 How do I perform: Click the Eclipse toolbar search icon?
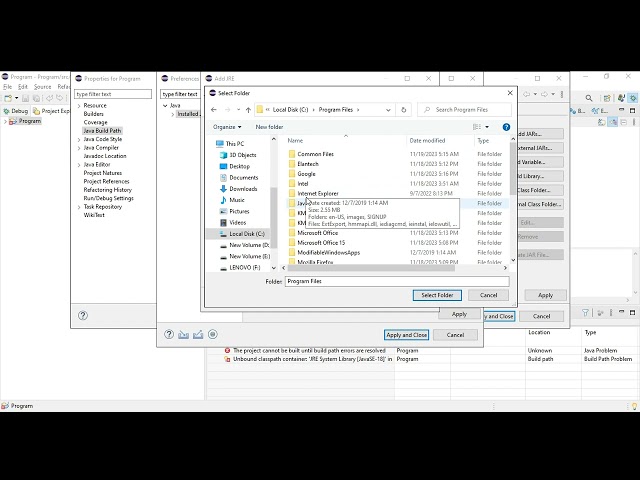pyautogui.click(x=589, y=98)
